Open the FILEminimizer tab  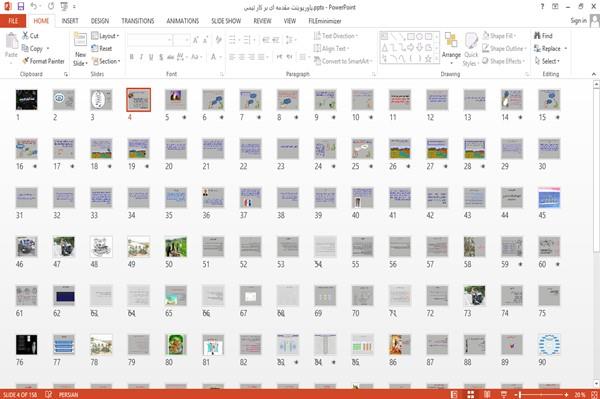coord(325,21)
